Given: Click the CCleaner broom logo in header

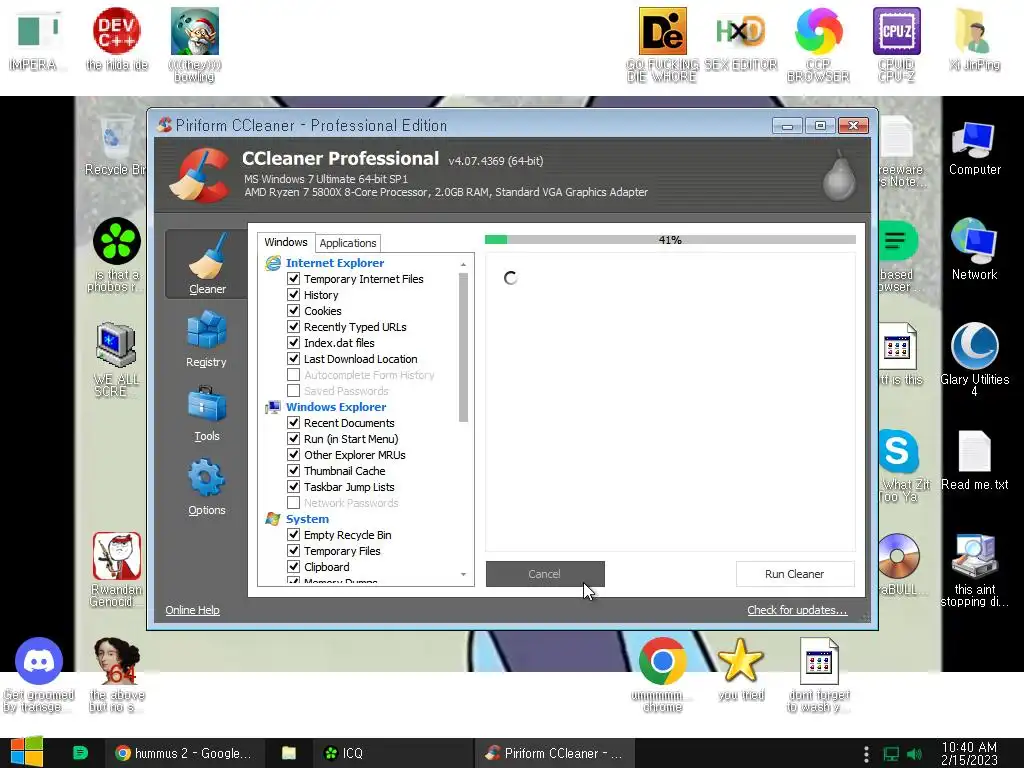Looking at the screenshot, I should 200,176.
